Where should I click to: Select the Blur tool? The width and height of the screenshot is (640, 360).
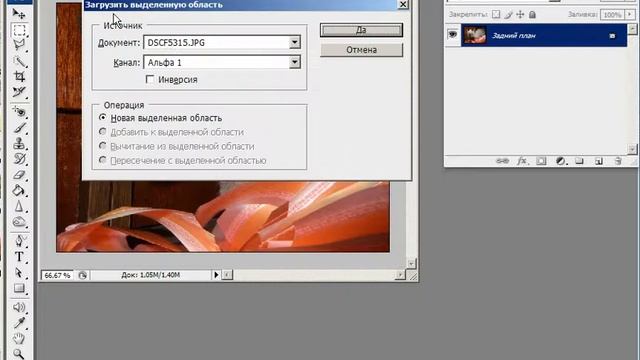[x=19, y=207]
